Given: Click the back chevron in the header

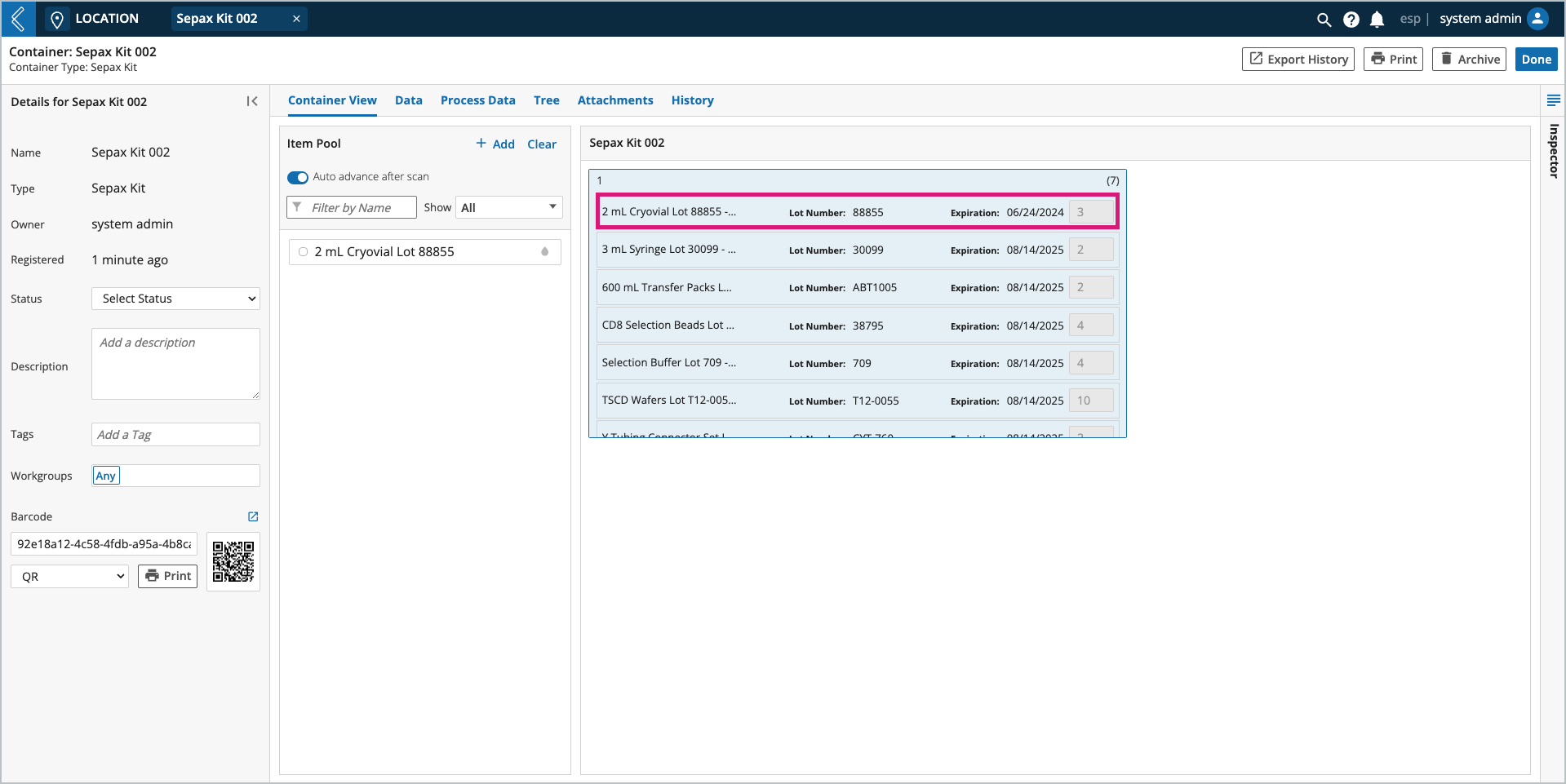Looking at the screenshot, I should (18, 19).
